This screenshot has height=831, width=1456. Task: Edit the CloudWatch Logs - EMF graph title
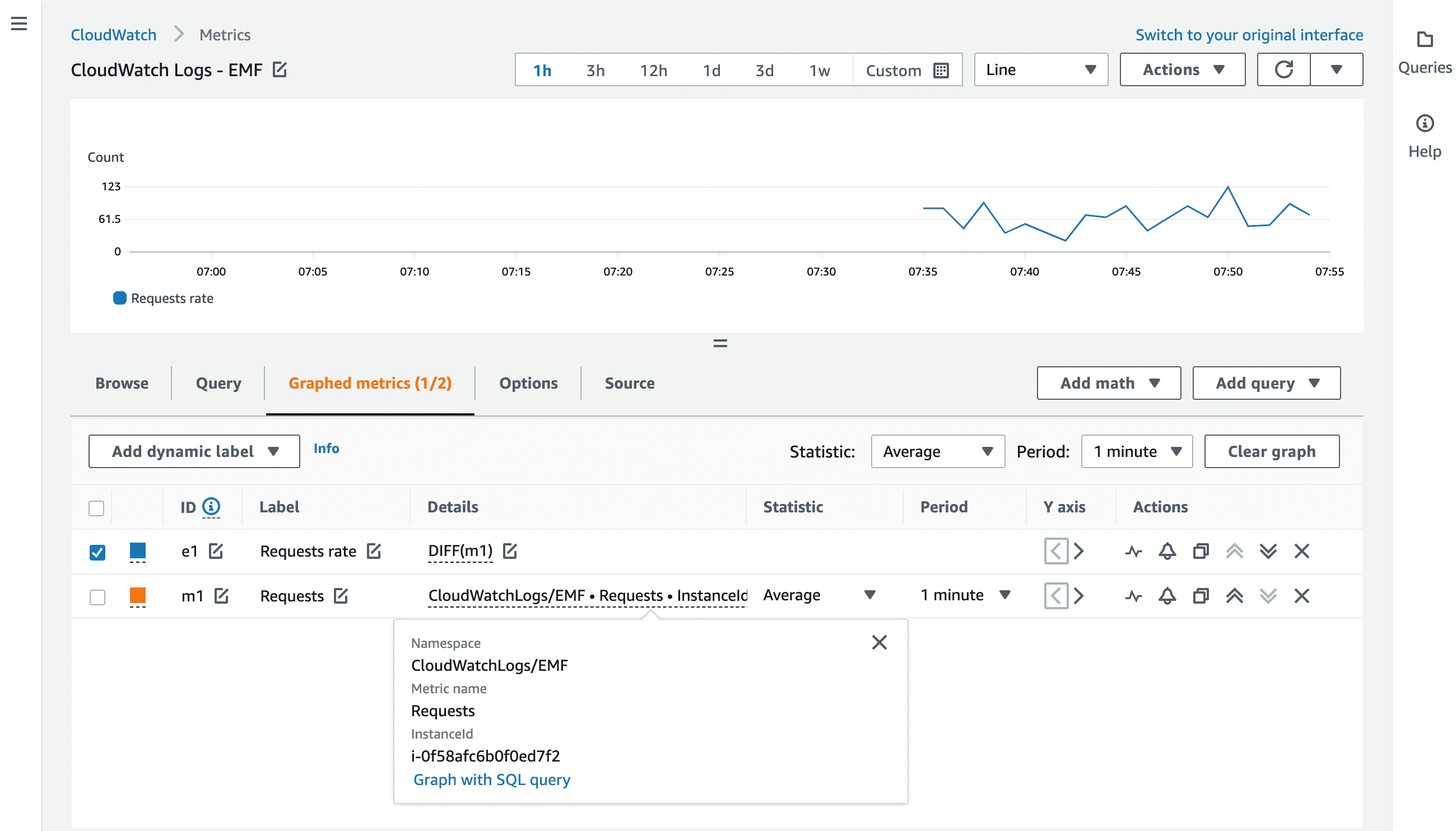(280, 69)
